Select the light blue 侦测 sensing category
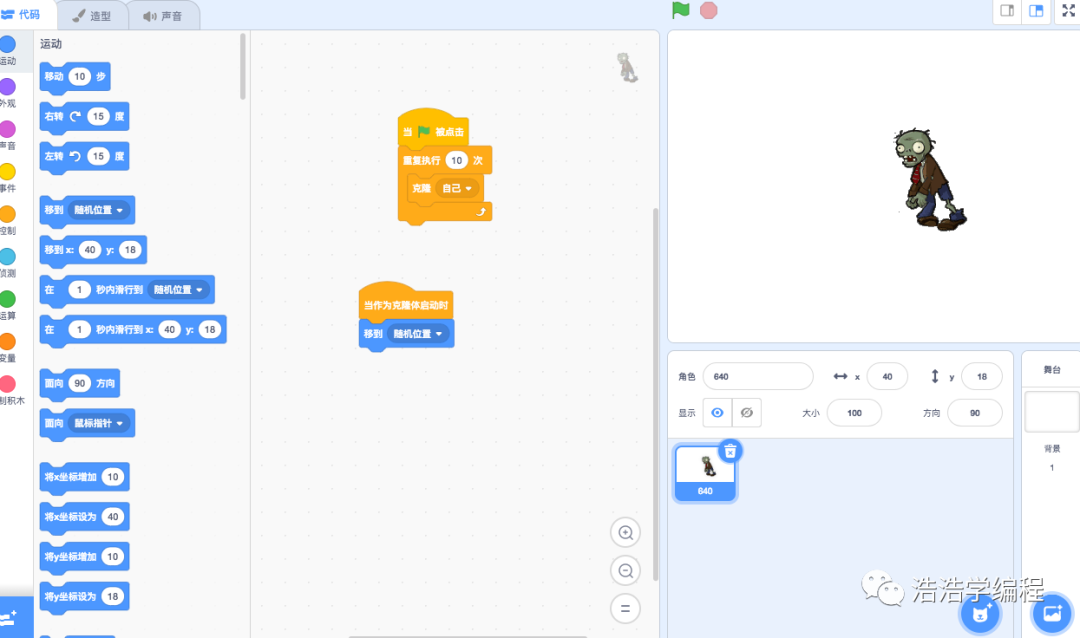 (8, 256)
